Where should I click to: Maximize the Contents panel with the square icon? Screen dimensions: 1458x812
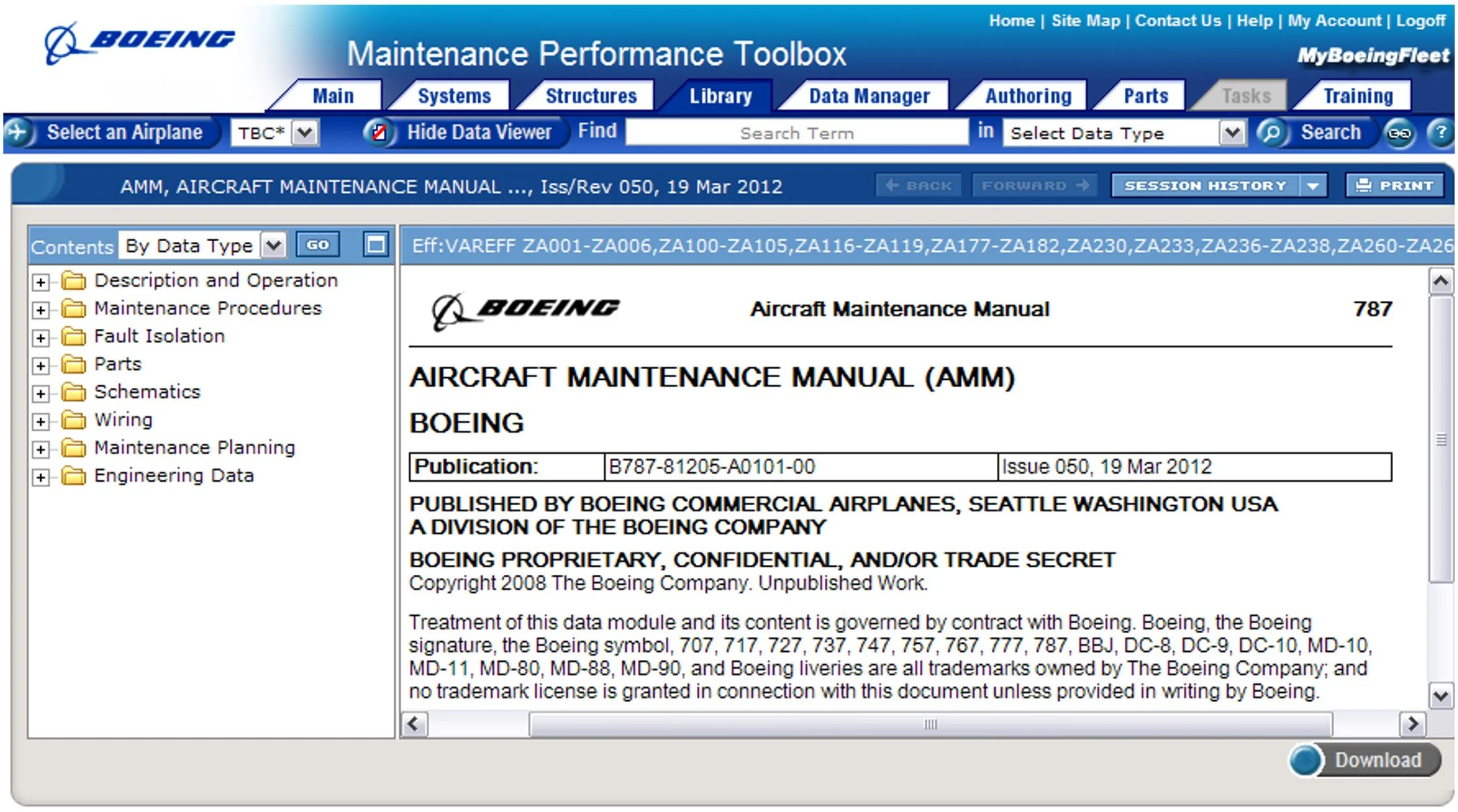376,245
